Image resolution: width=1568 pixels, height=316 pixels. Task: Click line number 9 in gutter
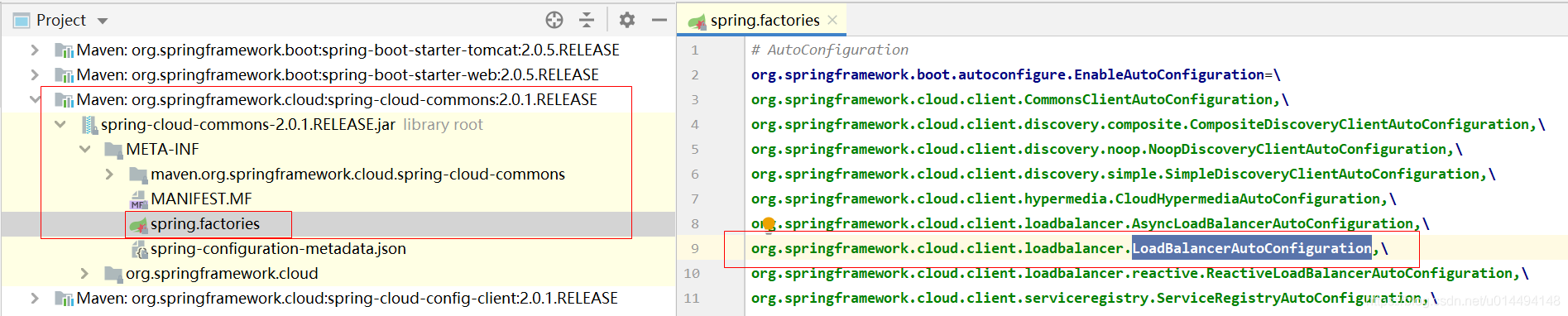click(x=695, y=249)
